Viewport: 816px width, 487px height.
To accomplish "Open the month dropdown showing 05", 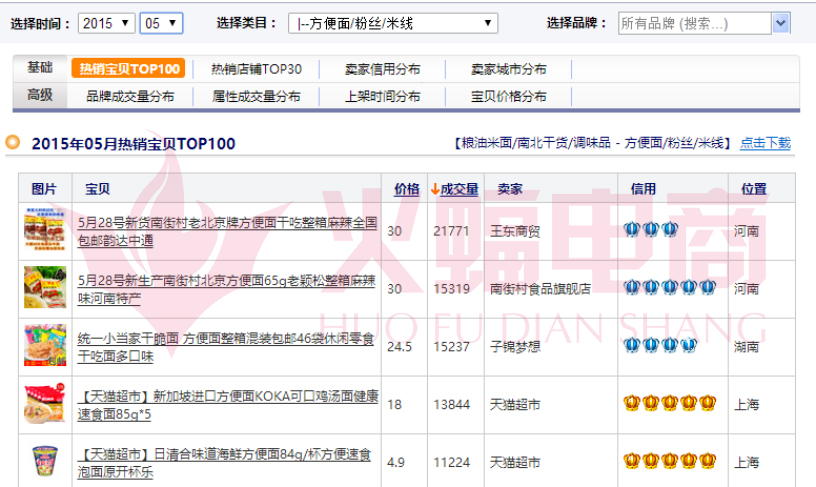I will [x=161, y=23].
